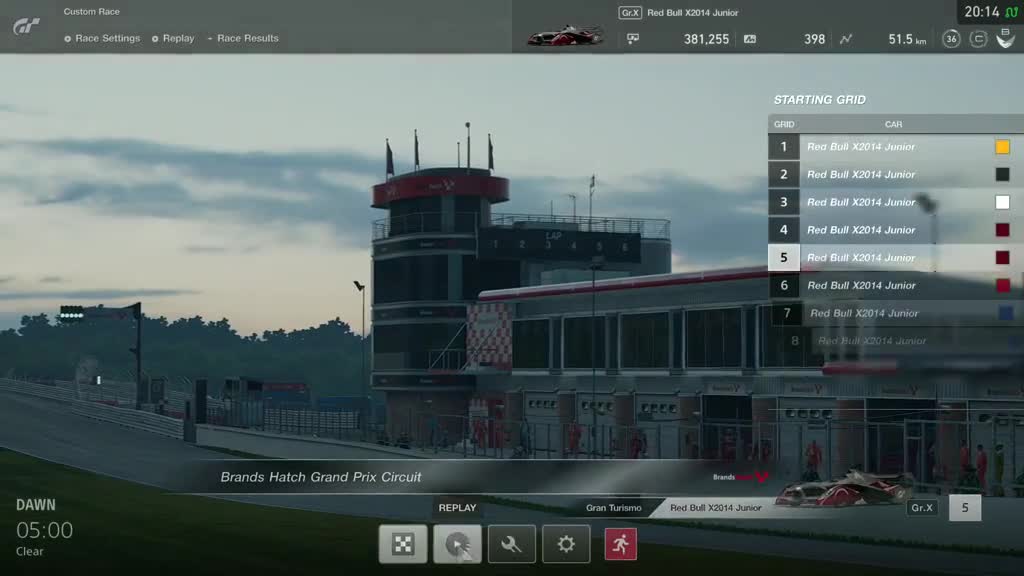Click the 51.5 km distance value

pos(907,39)
